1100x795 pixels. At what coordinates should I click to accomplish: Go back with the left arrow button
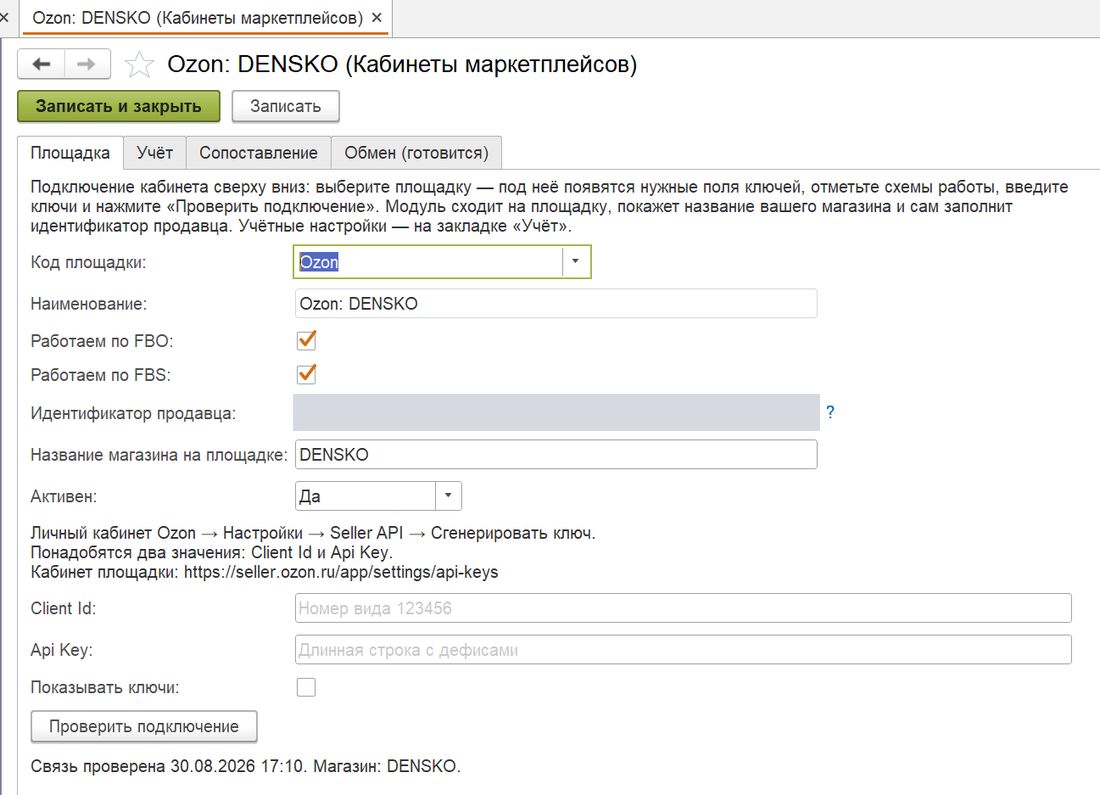pos(41,65)
